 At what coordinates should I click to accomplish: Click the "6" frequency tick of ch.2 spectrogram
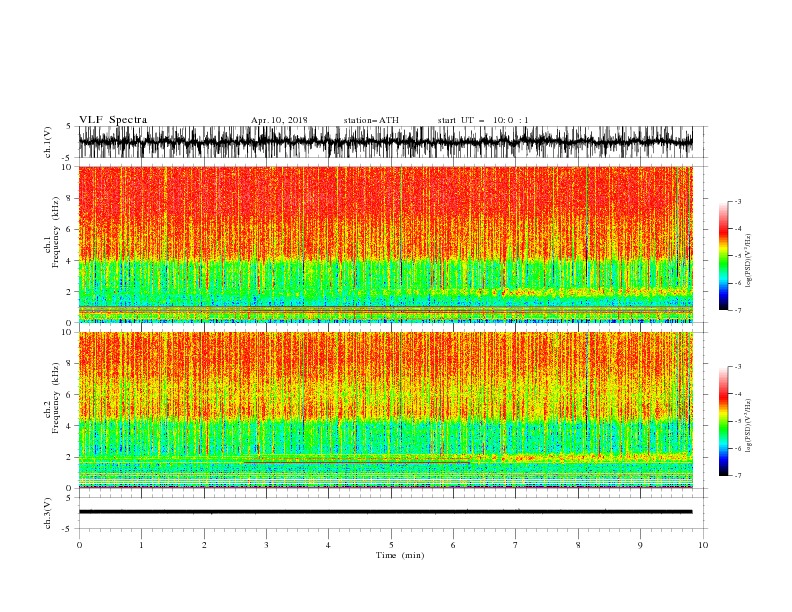pos(70,395)
